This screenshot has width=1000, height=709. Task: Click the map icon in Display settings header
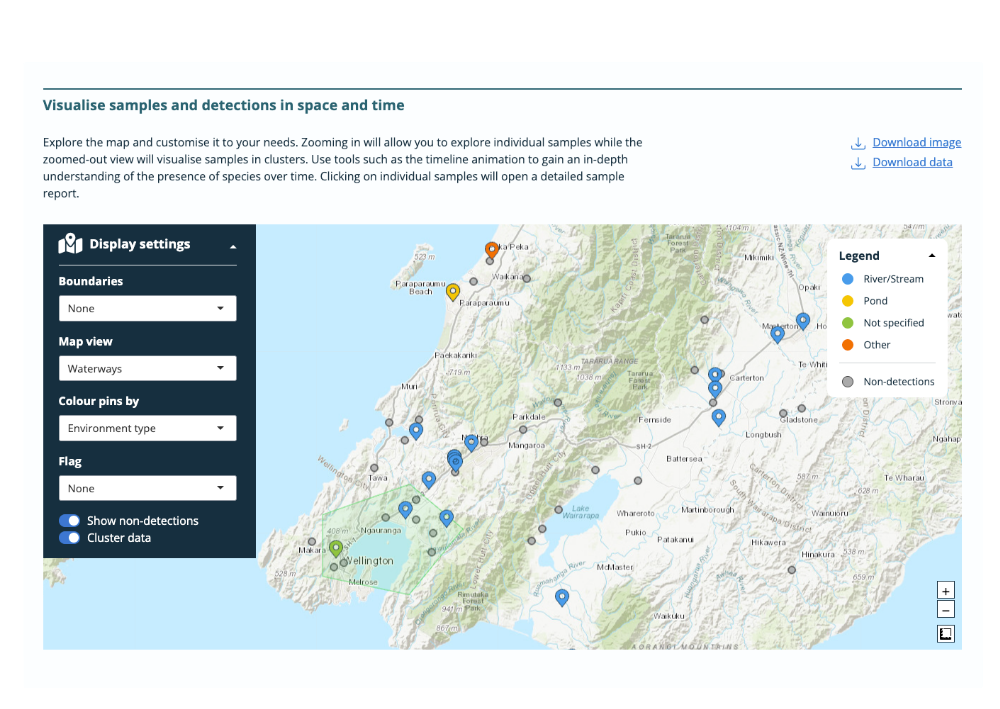pos(70,244)
